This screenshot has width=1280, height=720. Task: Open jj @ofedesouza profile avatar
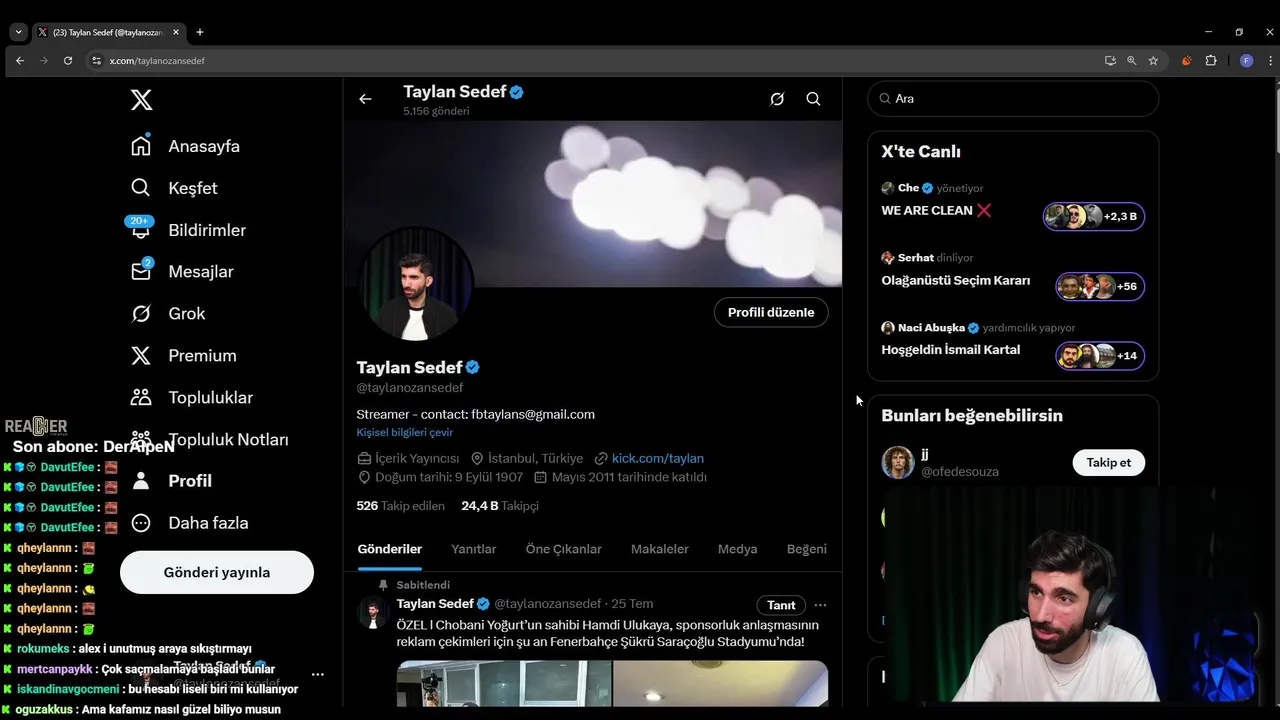coord(898,462)
